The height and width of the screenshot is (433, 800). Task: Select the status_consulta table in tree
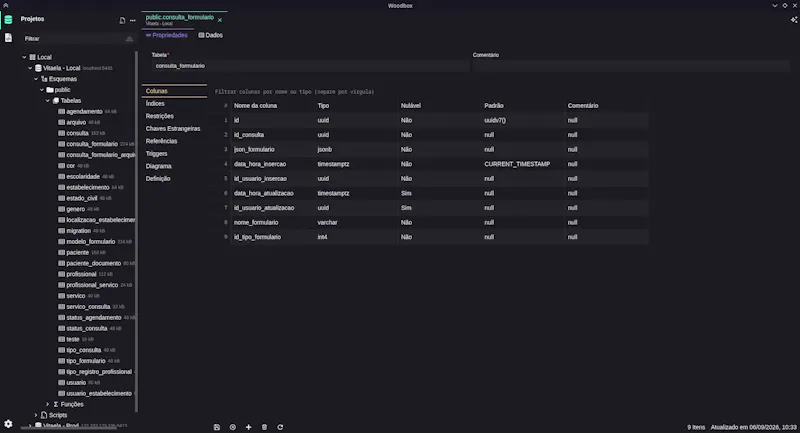coord(87,328)
